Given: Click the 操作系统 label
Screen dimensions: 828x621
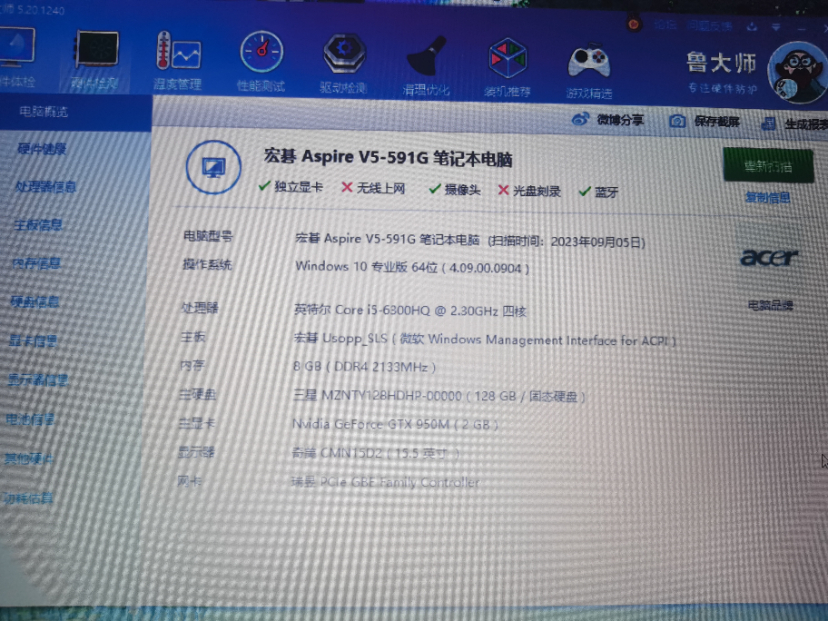Looking at the screenshot, I should [x=207, y=264].
